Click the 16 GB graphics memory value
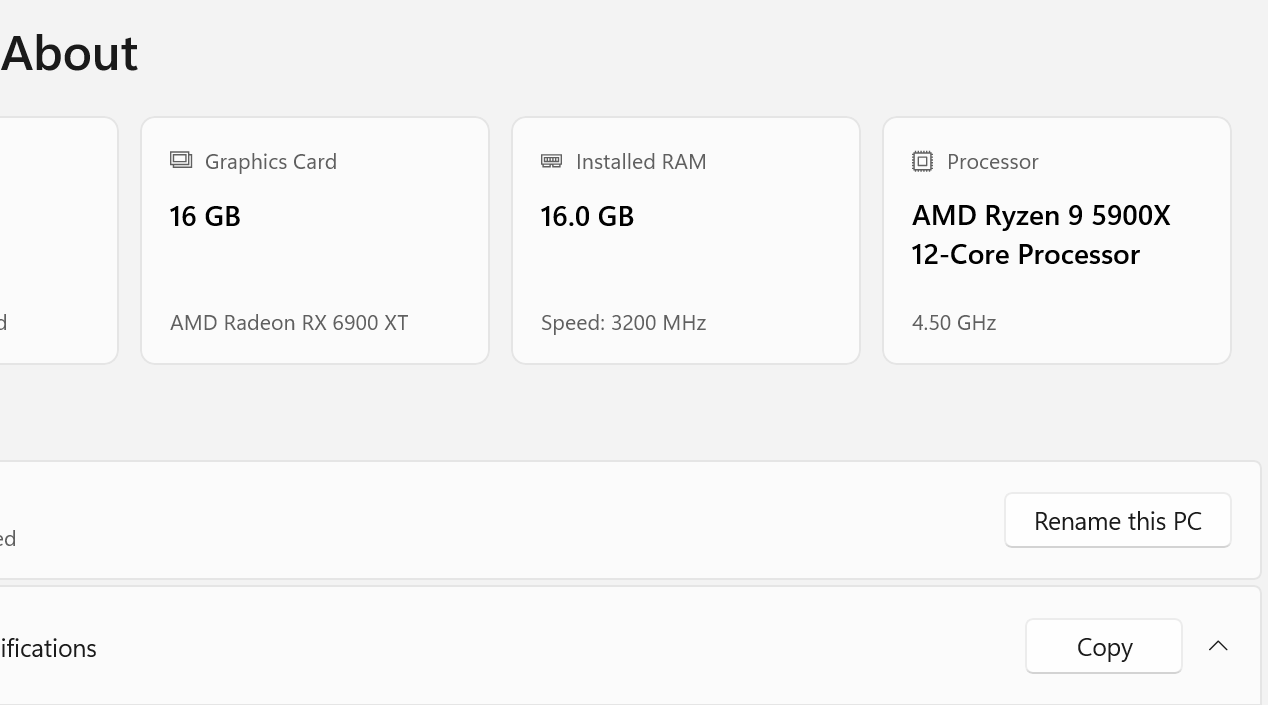1268x705 pixels. [205, 216]
